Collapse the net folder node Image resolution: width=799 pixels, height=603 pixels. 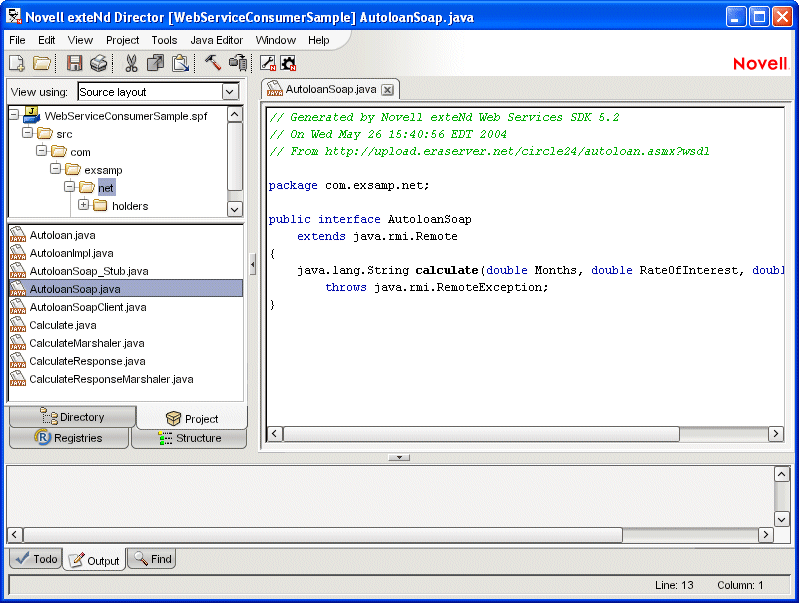pyautogui.click(x=69, y=187)
